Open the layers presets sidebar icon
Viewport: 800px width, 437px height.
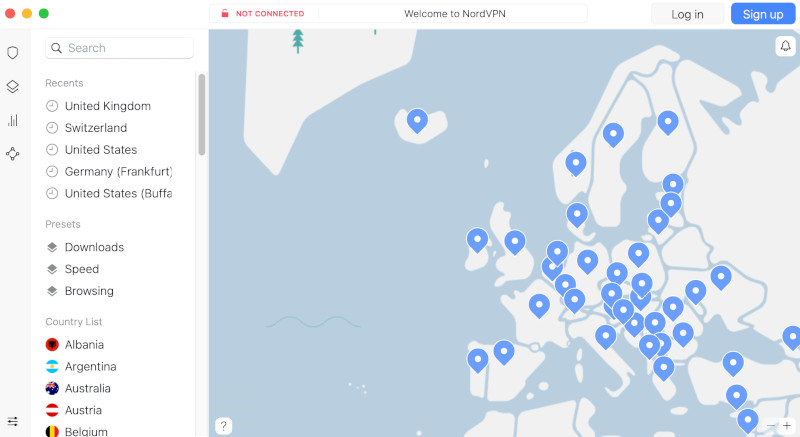[x=13, y=86]
